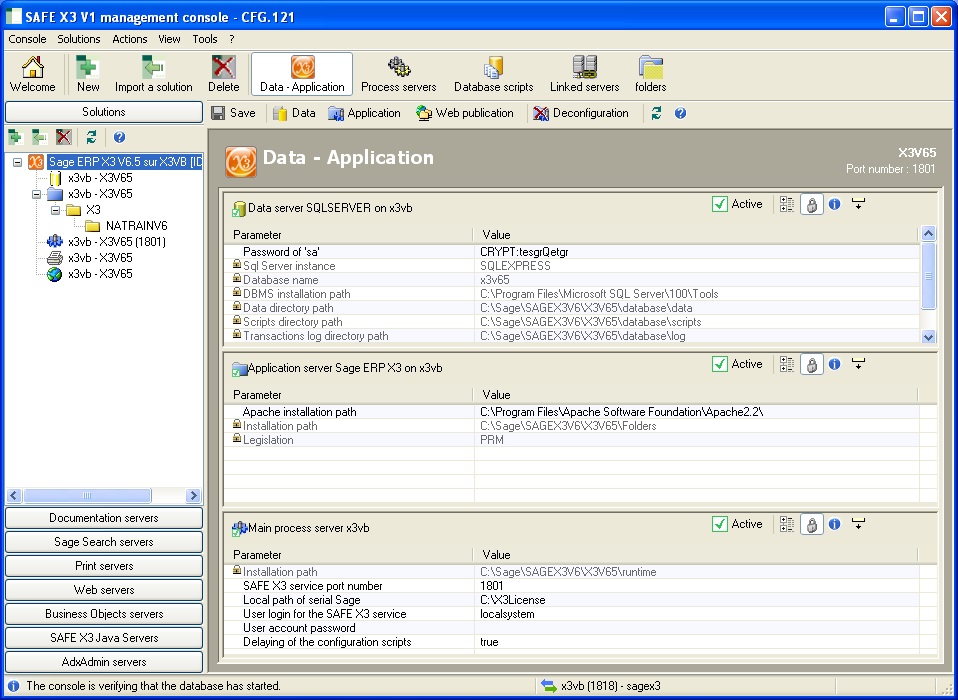Refresh using icon beside Deconfiguration
This screenshot has width=958, height=700.
pyautogui.click(x=656, y=113)
